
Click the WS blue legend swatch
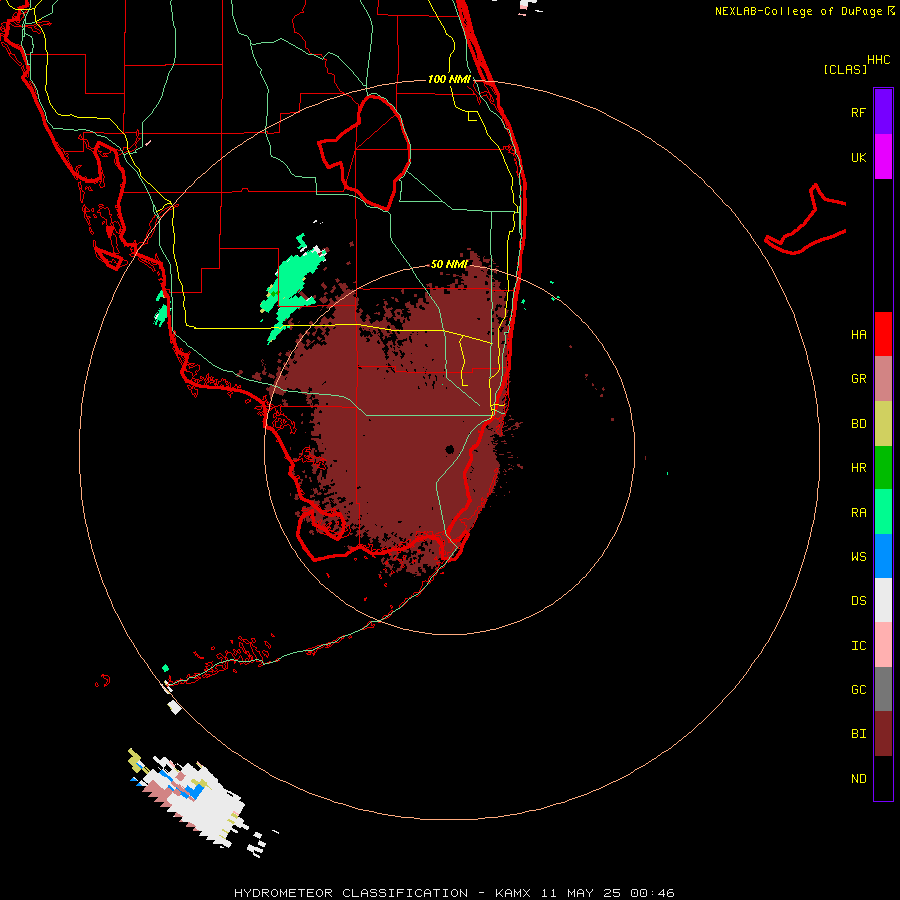pyautogui.click(x=883, y=556)
